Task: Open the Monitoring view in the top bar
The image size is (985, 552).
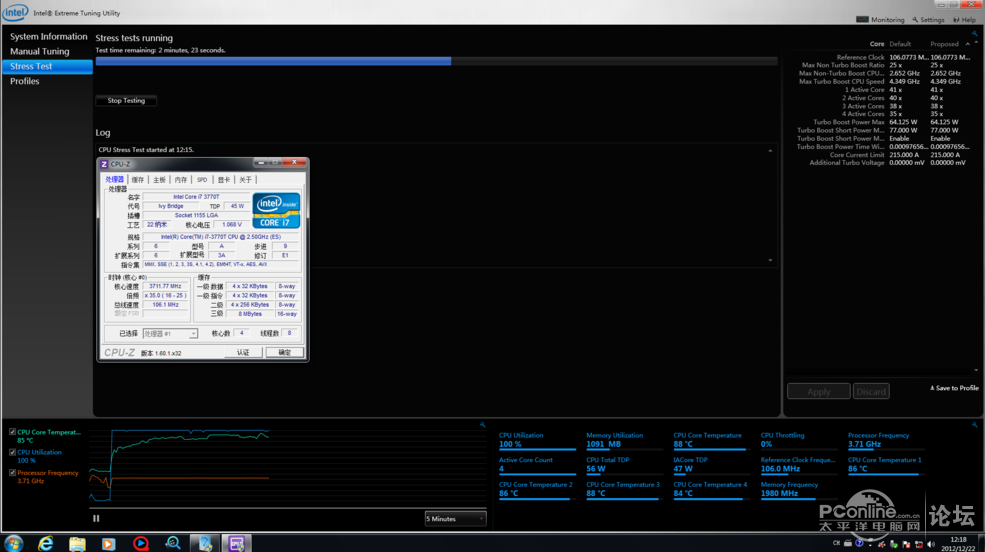Action: (881, 19)
